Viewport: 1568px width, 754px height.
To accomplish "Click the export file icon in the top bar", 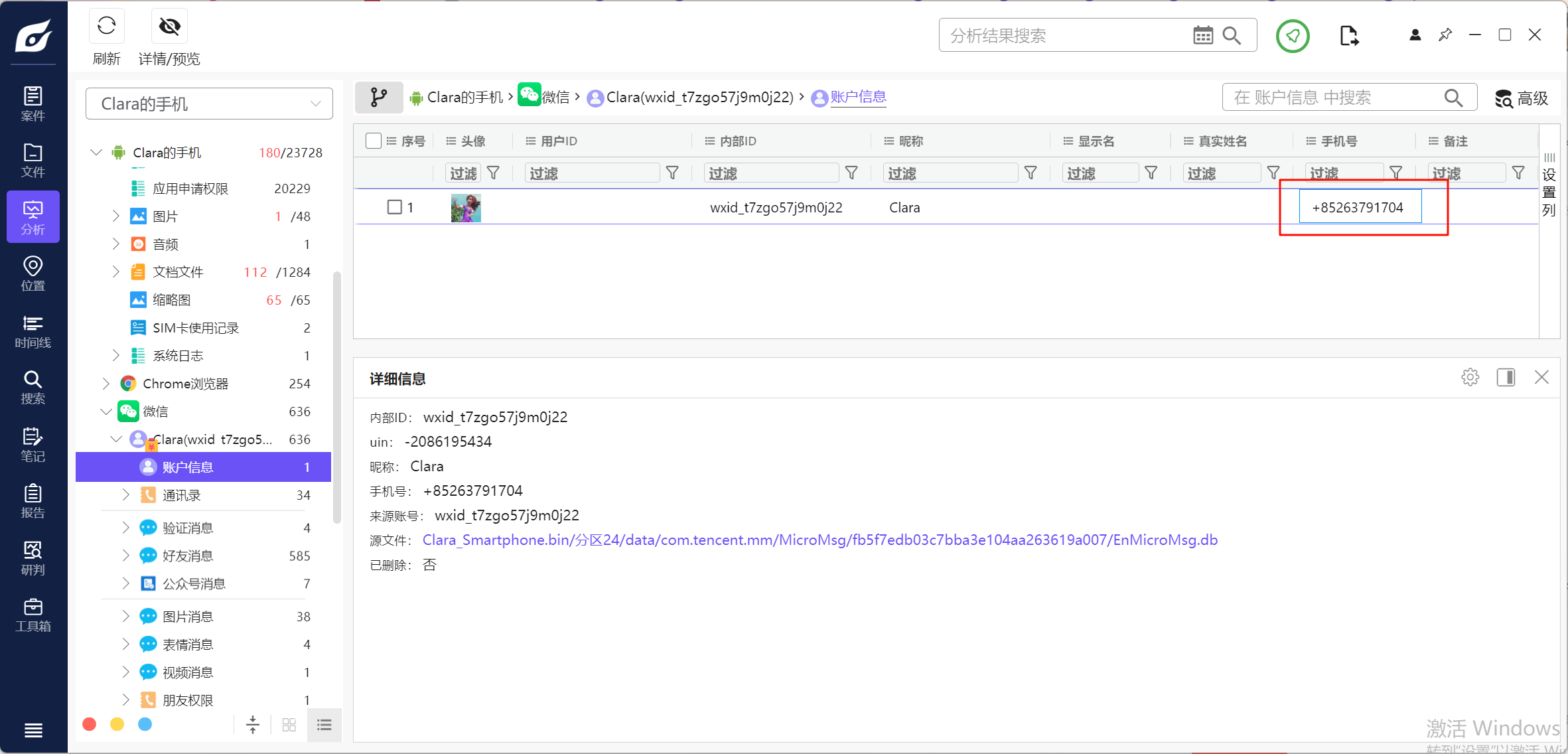I will click(x=1348, y=35).
